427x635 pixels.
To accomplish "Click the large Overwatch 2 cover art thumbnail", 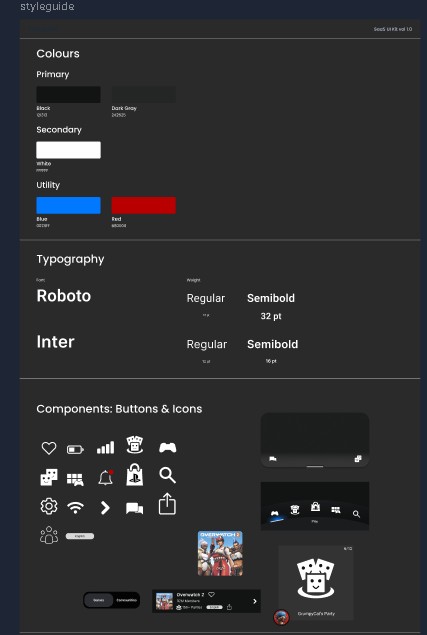I will coord(220,553).
